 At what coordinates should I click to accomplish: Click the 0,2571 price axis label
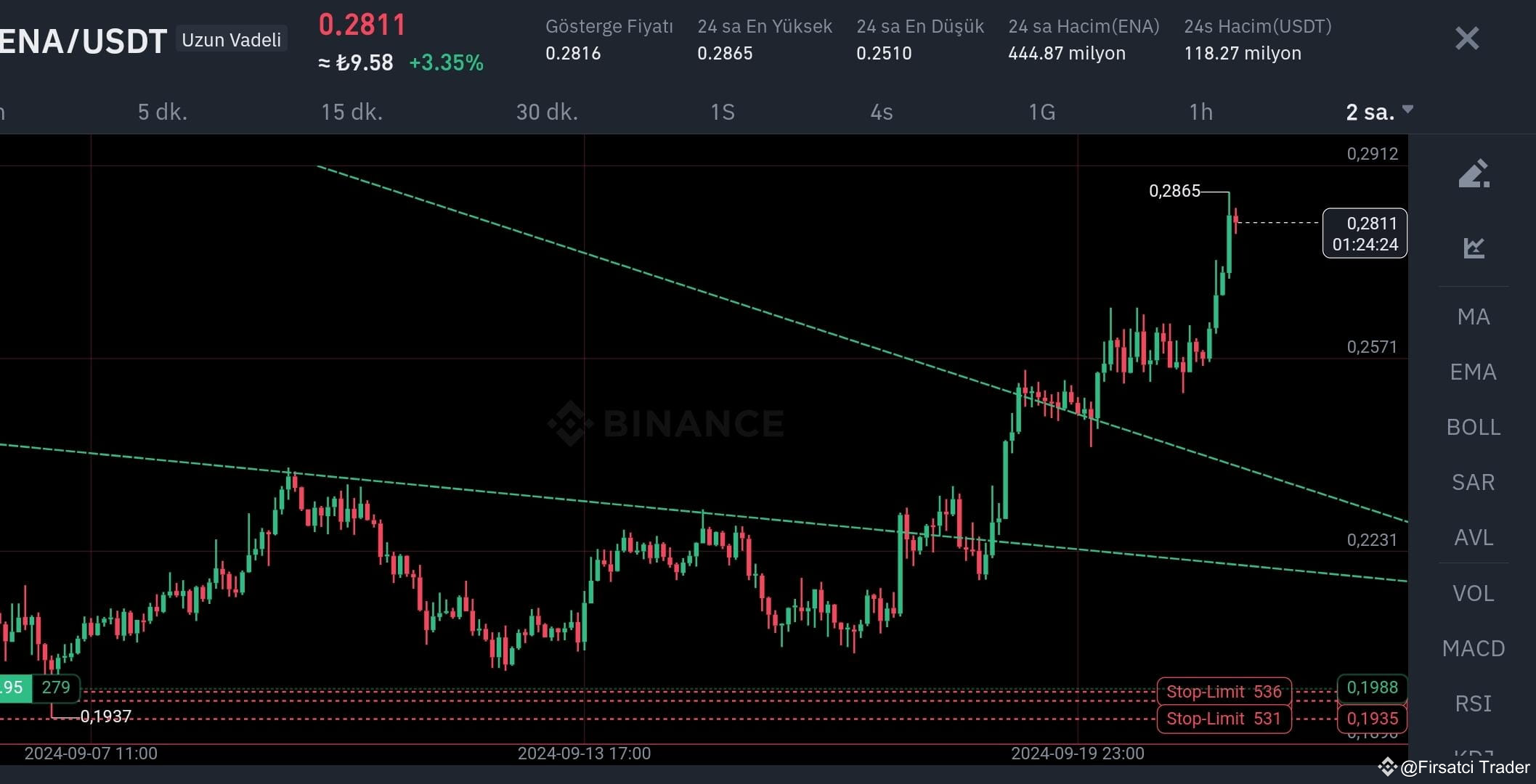point(1372,346)
